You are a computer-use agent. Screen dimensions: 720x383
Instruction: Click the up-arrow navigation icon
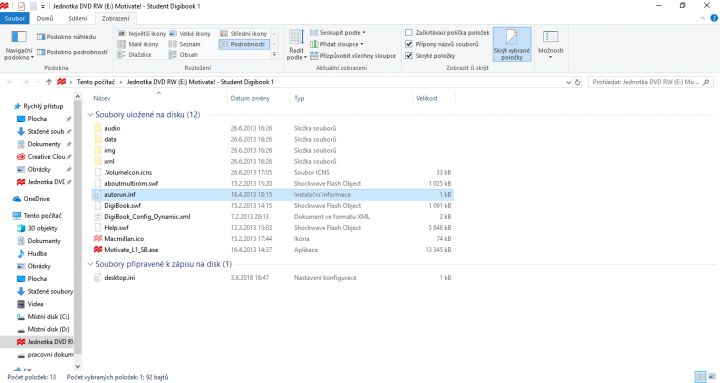click(x=49, y=82)
